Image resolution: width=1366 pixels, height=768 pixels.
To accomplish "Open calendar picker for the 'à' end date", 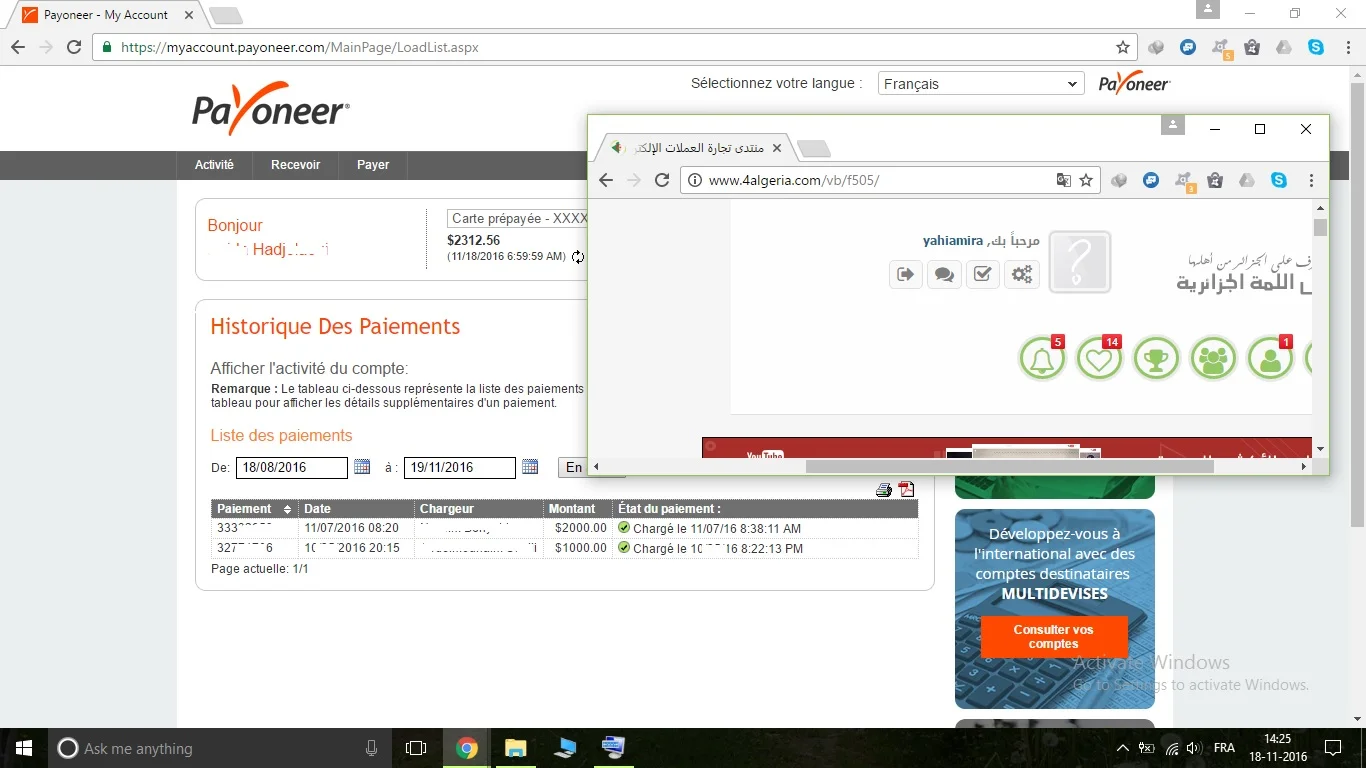I will coord(530,467).
